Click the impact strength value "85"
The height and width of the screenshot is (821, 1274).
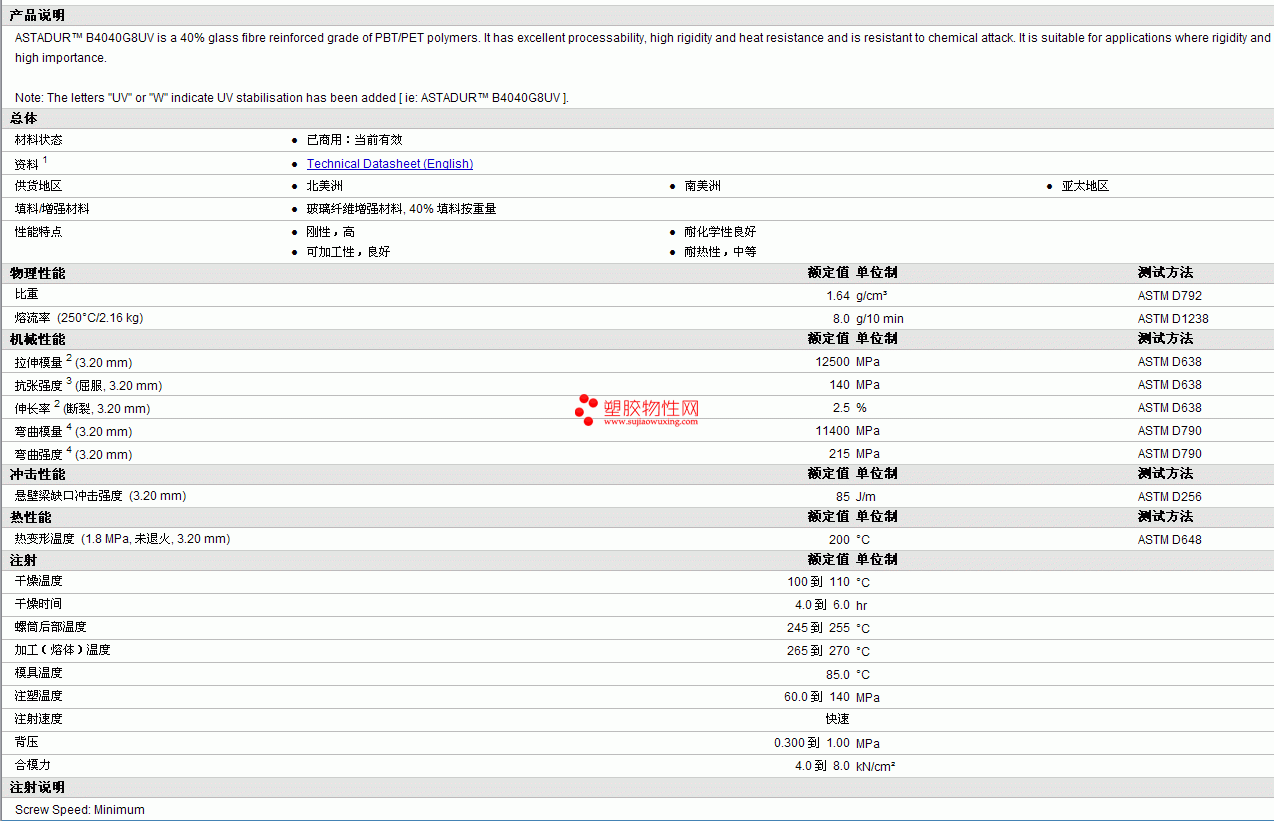[843, 497]
